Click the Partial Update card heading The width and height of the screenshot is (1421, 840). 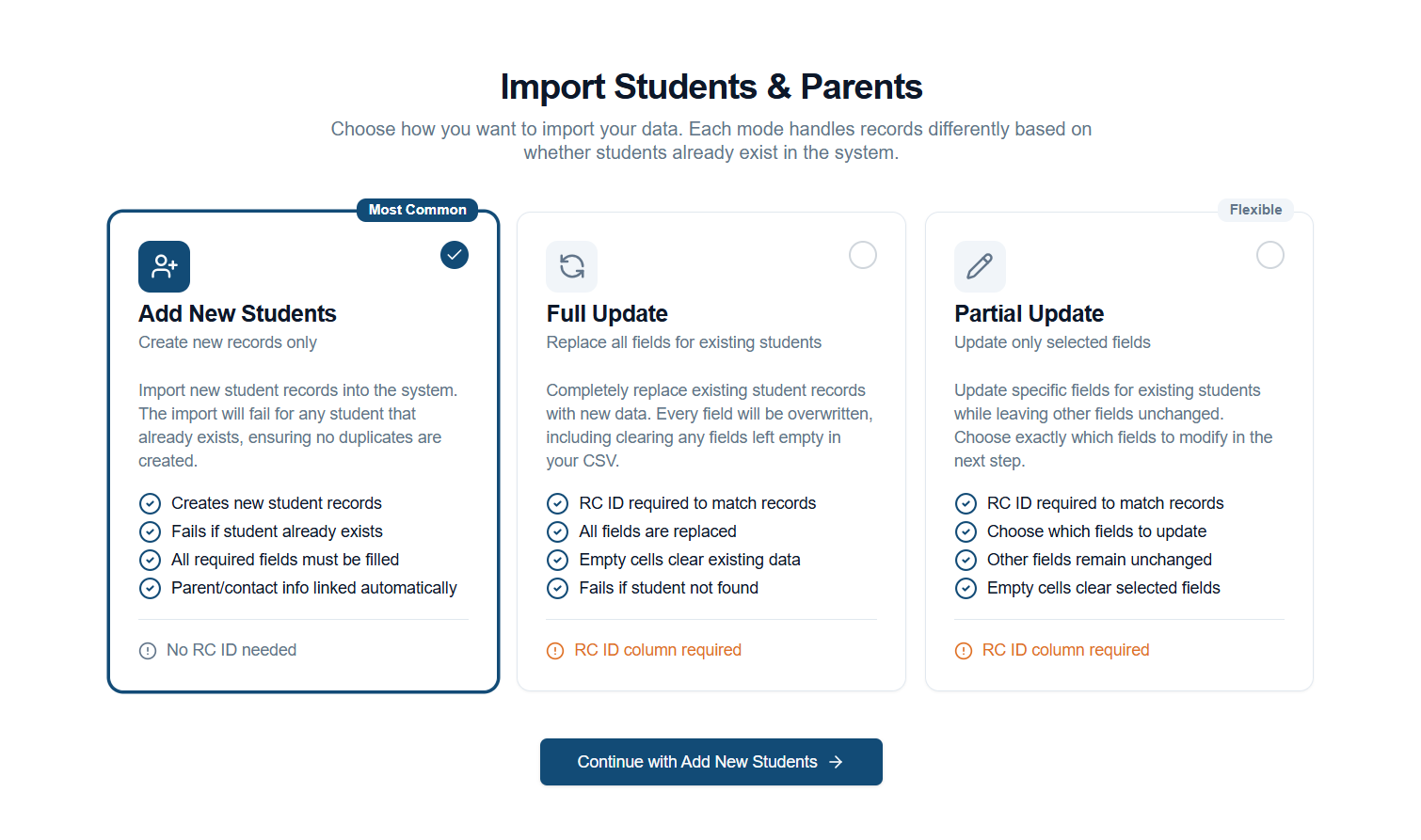(x=1029, y=313)
